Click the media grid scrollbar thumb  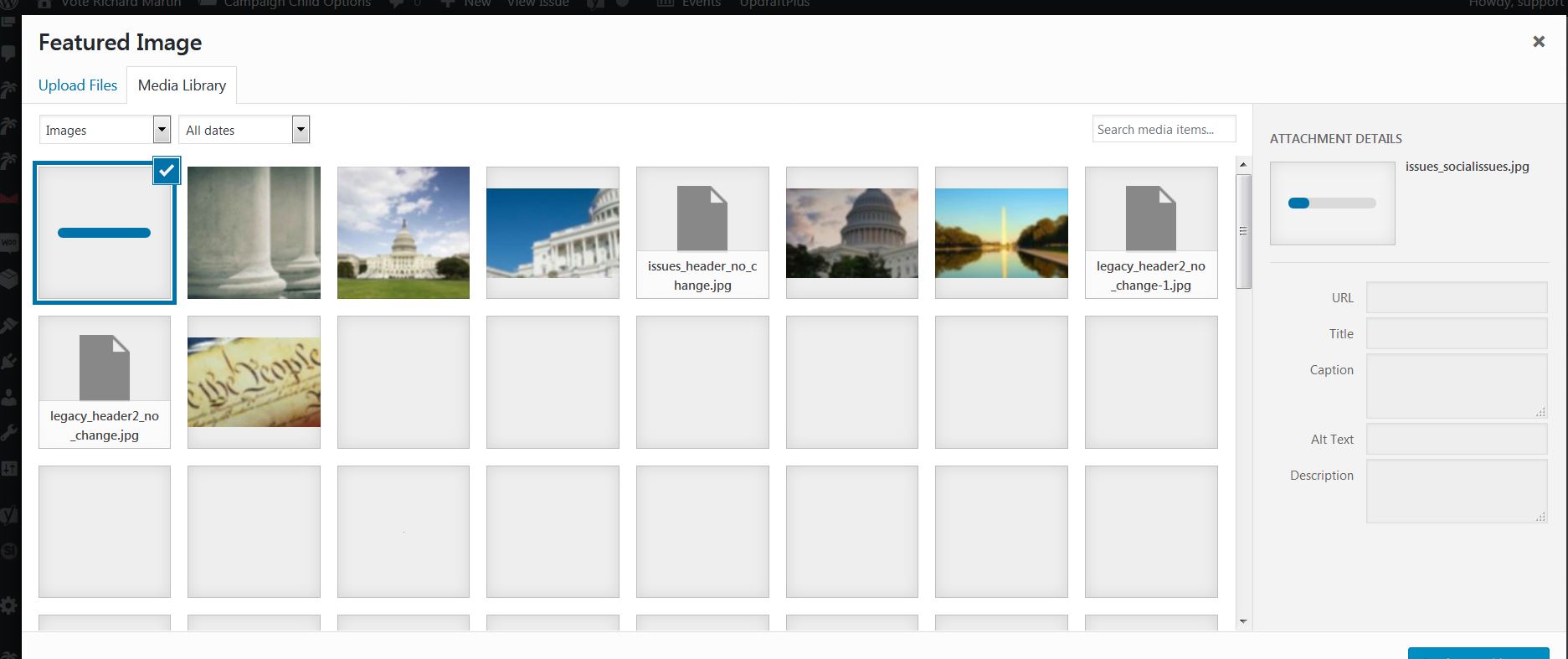click(x=1243, y=231)
